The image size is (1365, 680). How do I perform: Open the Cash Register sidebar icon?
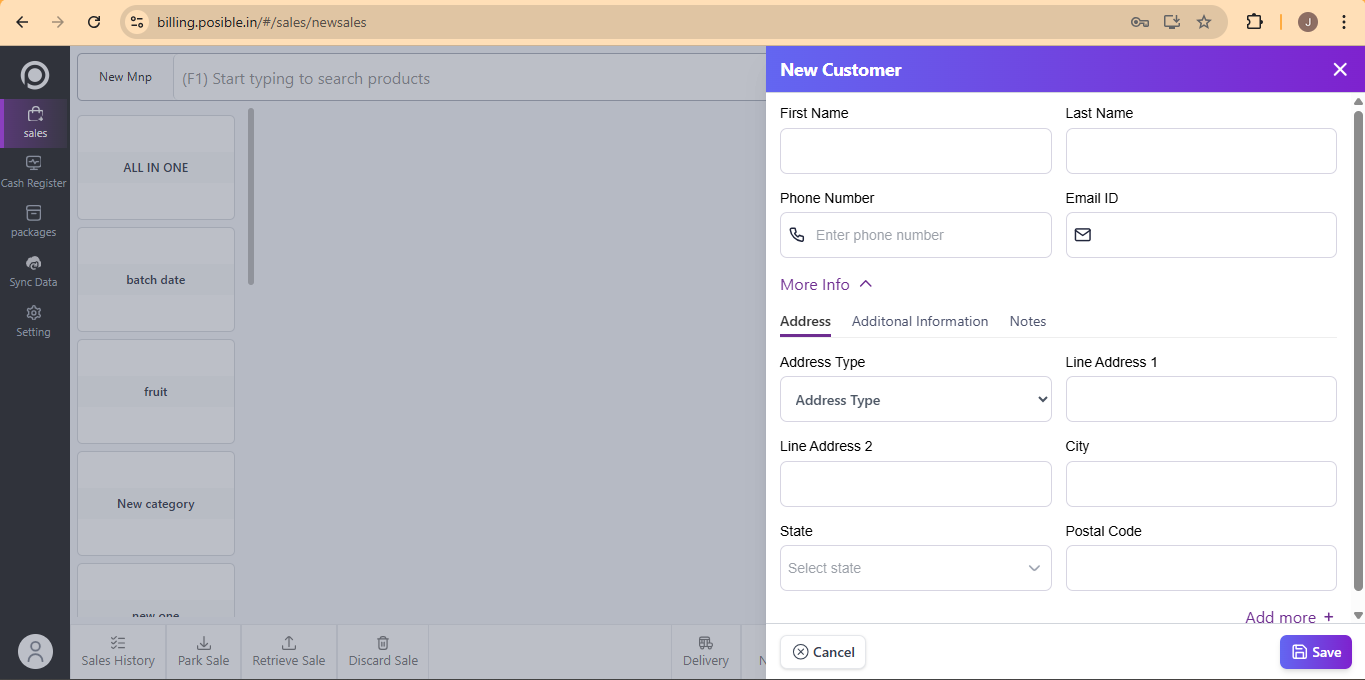[x=33, y=163]
